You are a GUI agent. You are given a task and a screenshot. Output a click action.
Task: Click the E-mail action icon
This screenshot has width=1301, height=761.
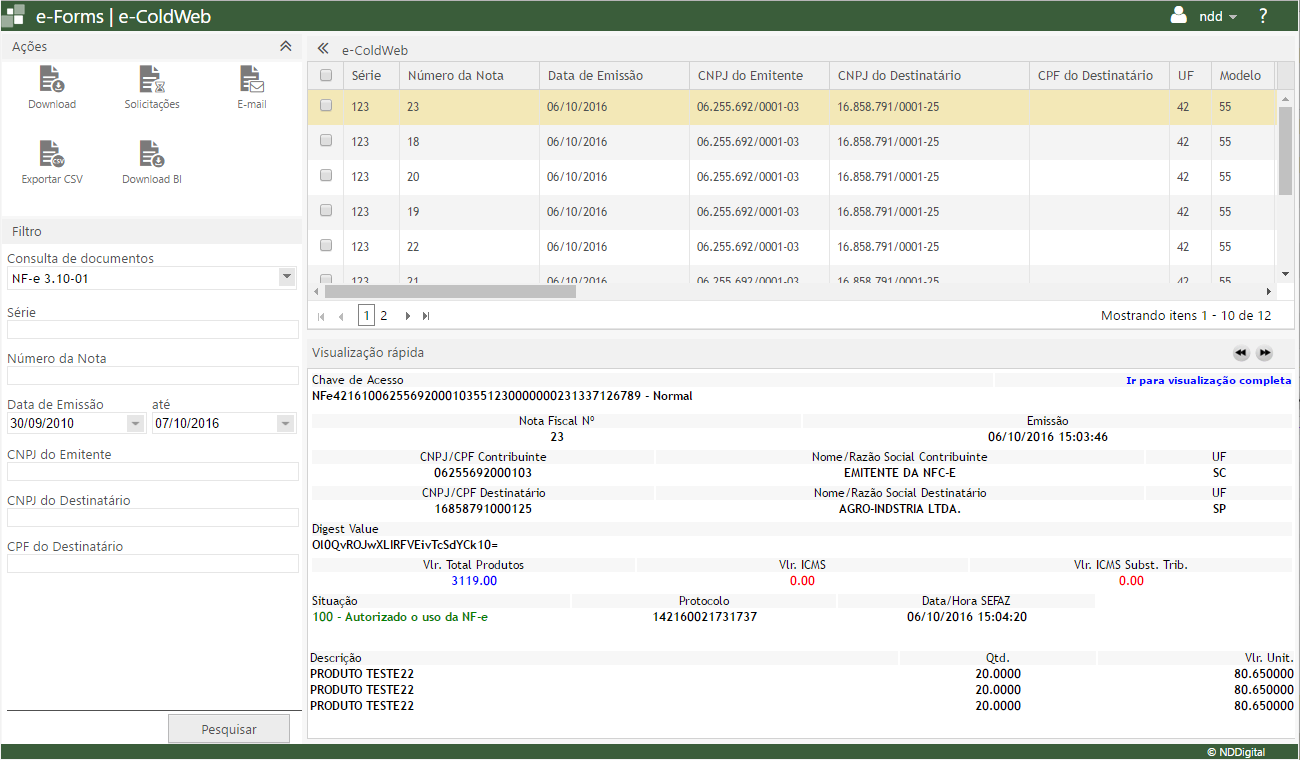[x=251, y=80]
